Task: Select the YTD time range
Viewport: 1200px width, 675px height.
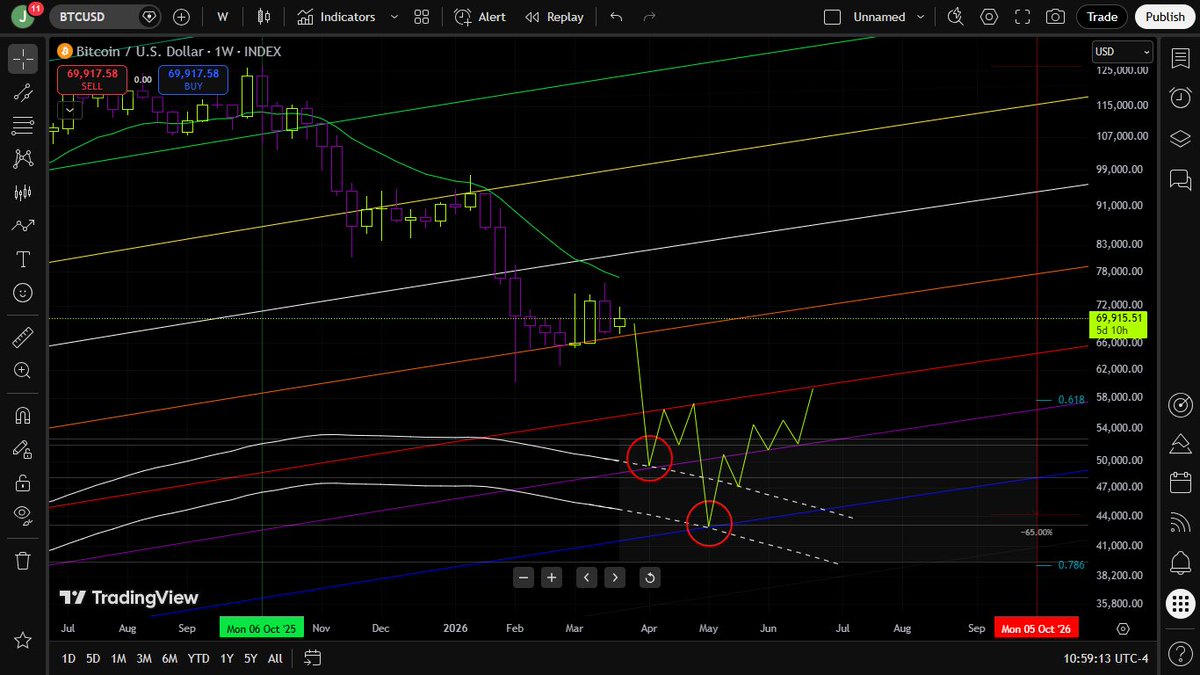Action: [x=199, y=658]
